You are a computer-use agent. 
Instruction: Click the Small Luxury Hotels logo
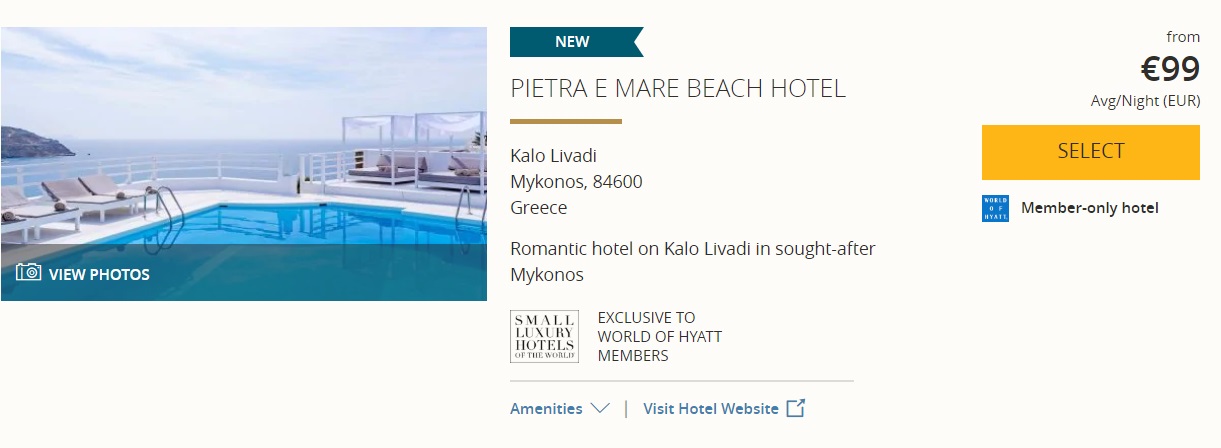(x=544, y=336)
